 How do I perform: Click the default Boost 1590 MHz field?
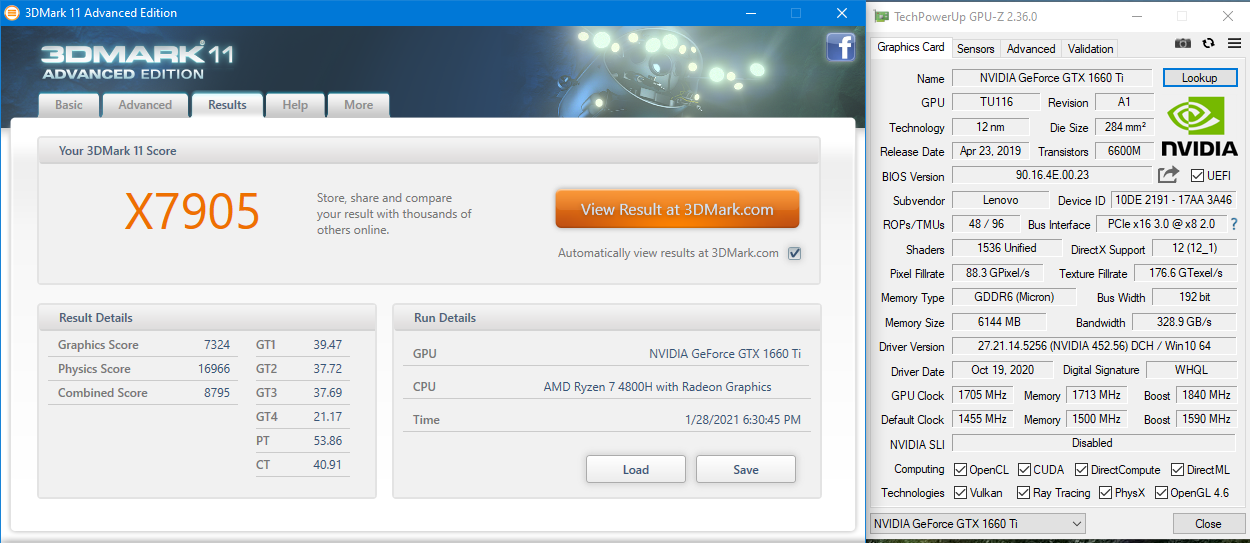tap(1206, 419)
